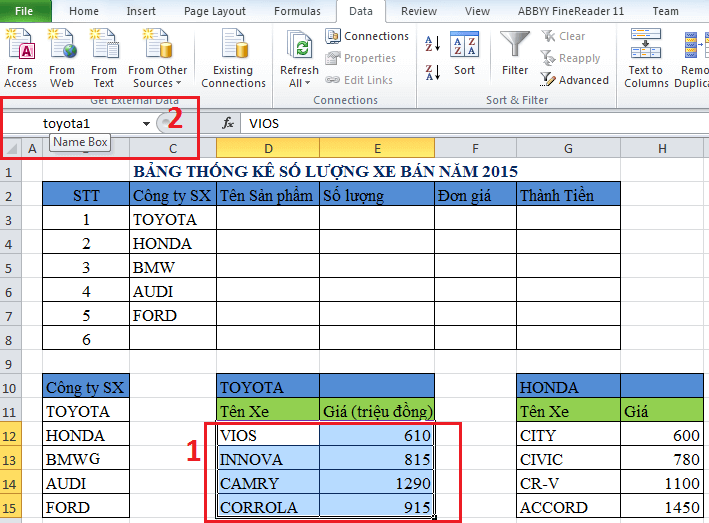Open workbook Connections
Viewport: 709px width, 523px height.
coord(367,36)
